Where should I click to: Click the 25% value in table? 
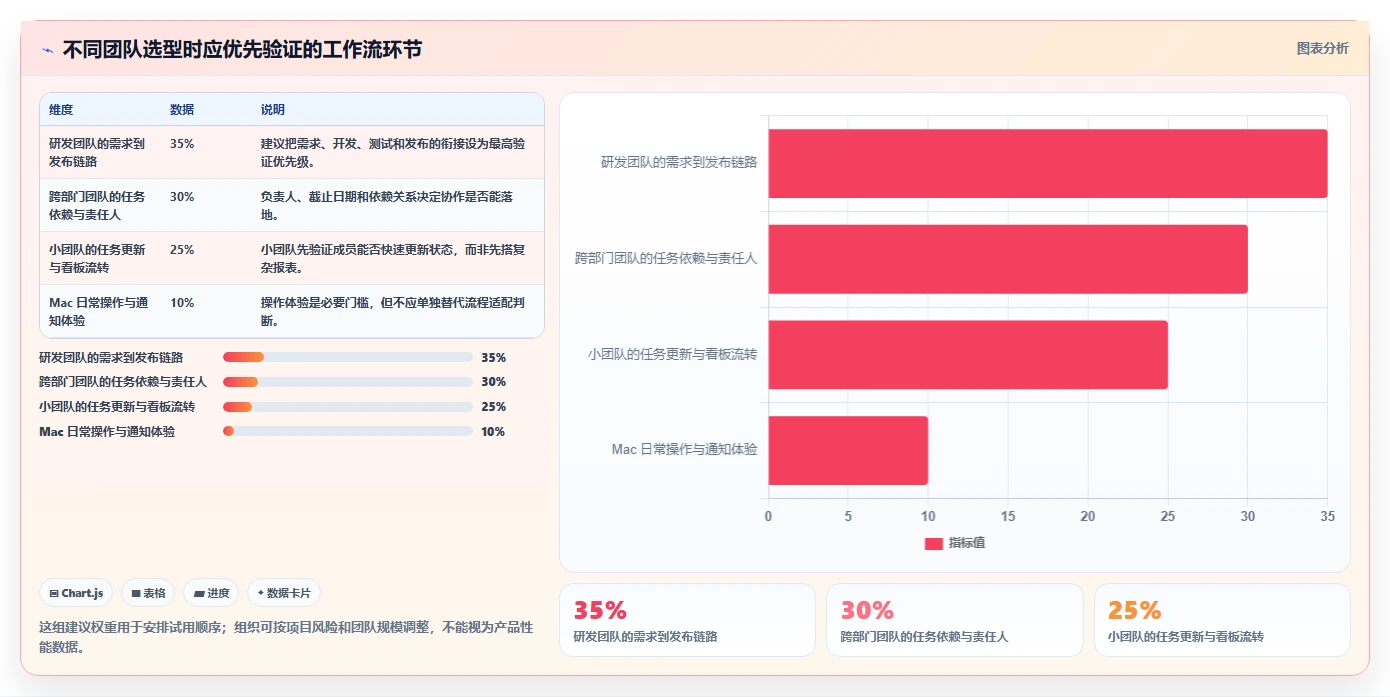point(182,250)
